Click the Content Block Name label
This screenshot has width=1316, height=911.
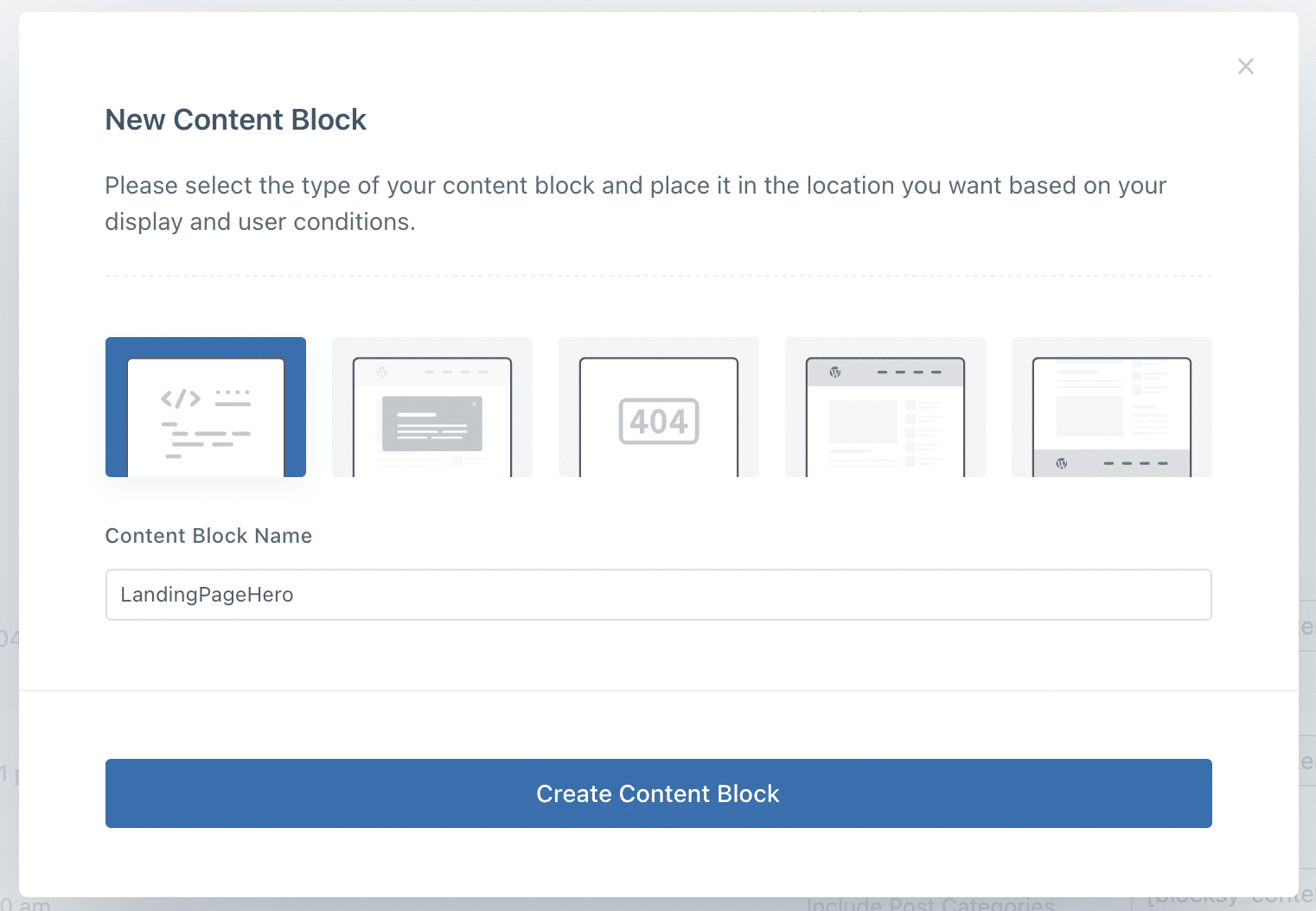[x=208, y=536]
